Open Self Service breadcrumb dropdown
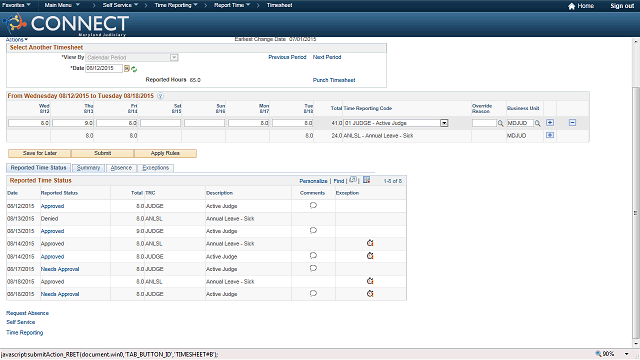Image resolution: width=640 pixels, height=360 pixels. 120,5
